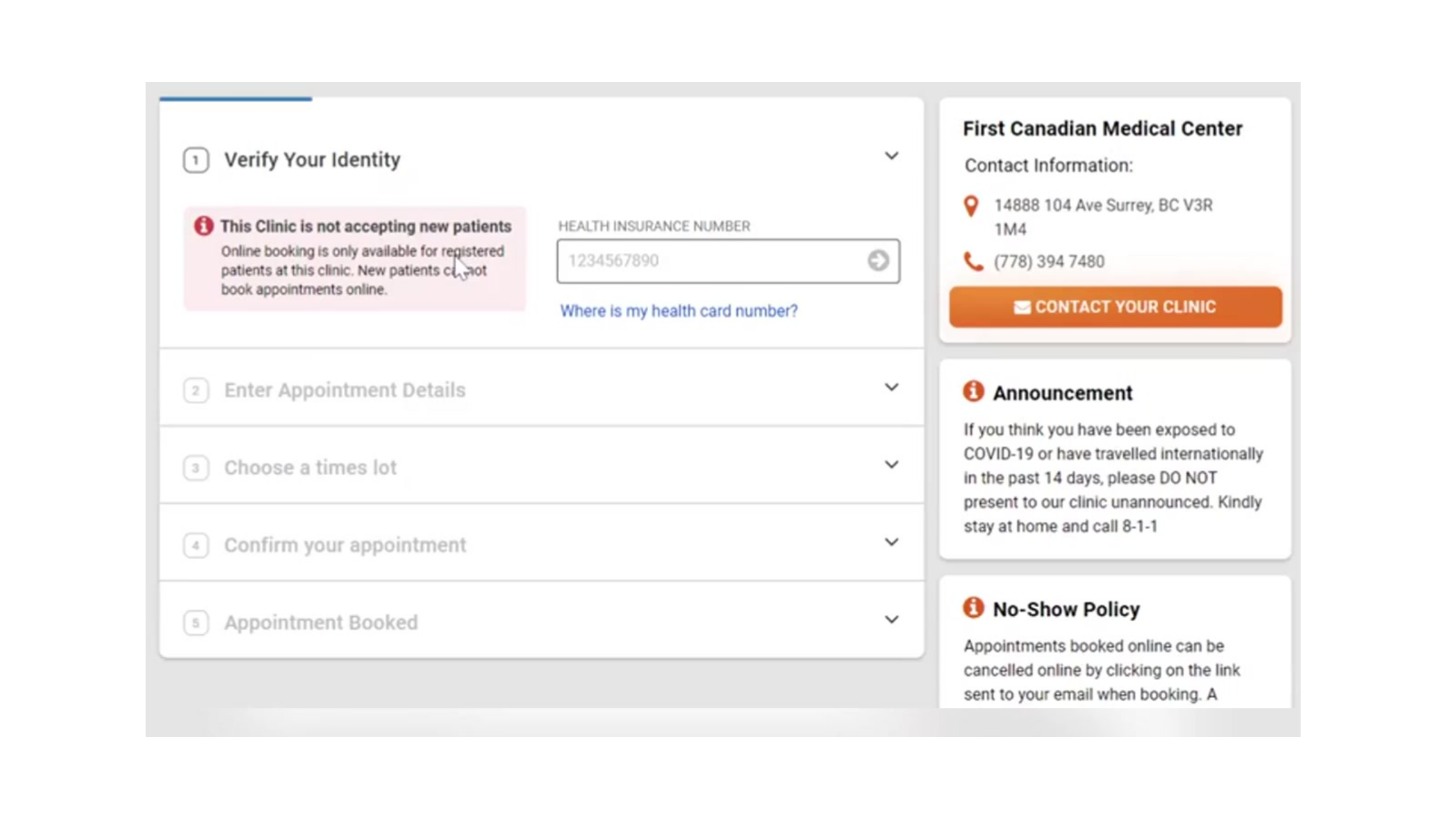Viewport: 1456px width, 819px height.
Task: Expand the Choose a times lot chevron
Action: (x=891, y=465)
